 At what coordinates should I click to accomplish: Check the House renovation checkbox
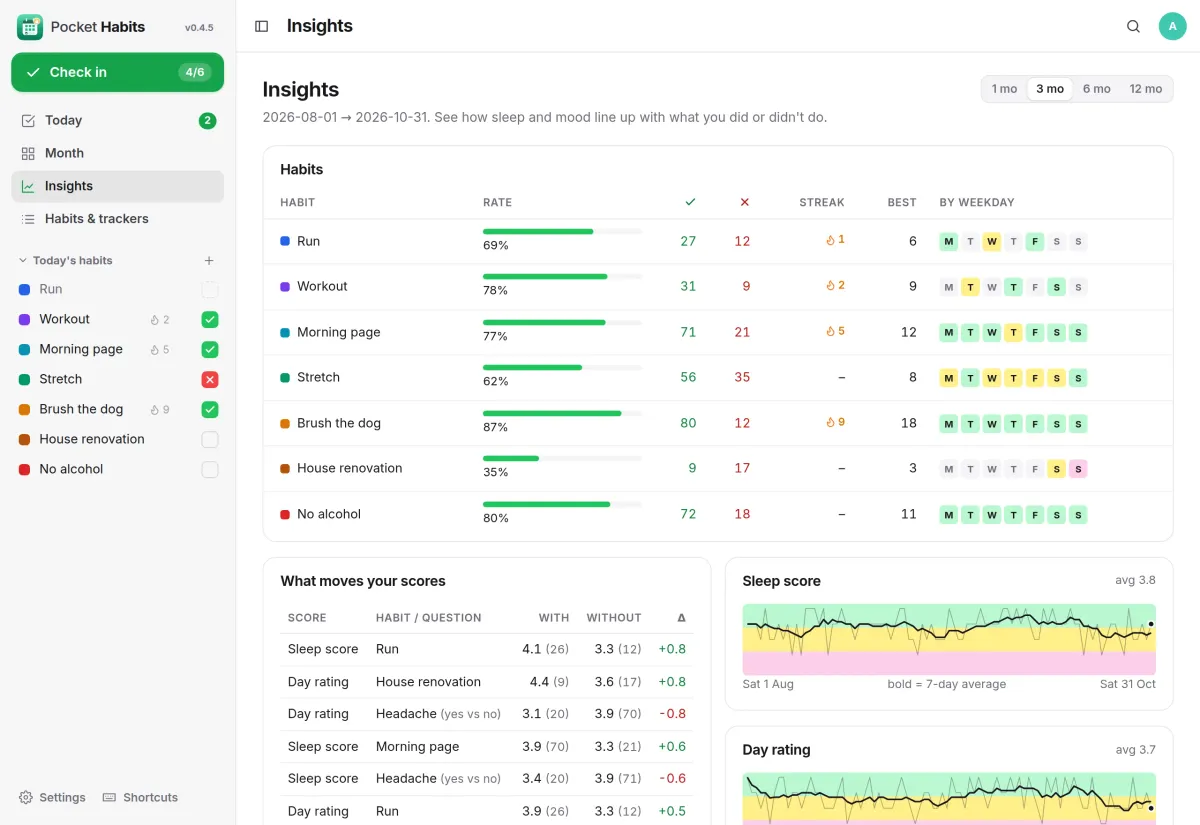[x=210, y=440]
